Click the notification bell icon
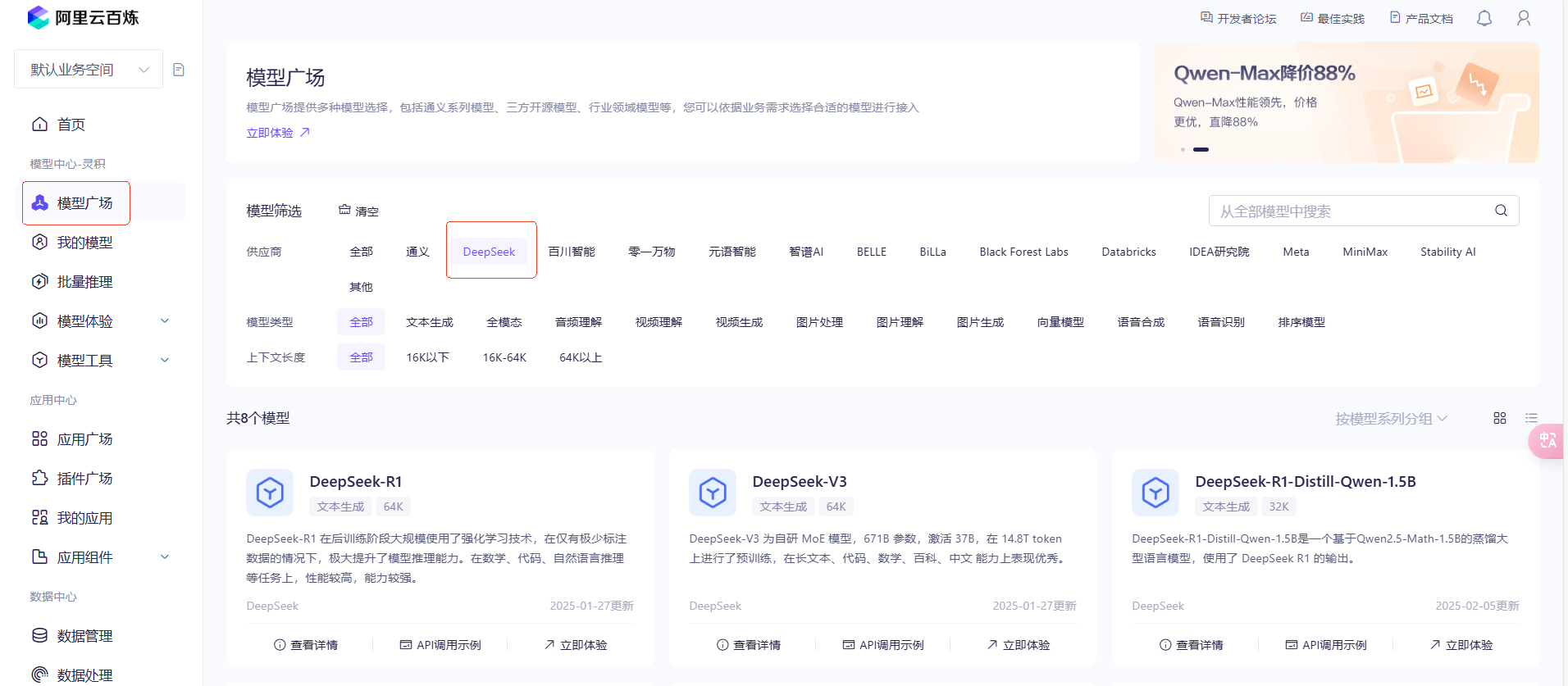Viewport: 1568px width, 686px height. [x=1484, y=18]
